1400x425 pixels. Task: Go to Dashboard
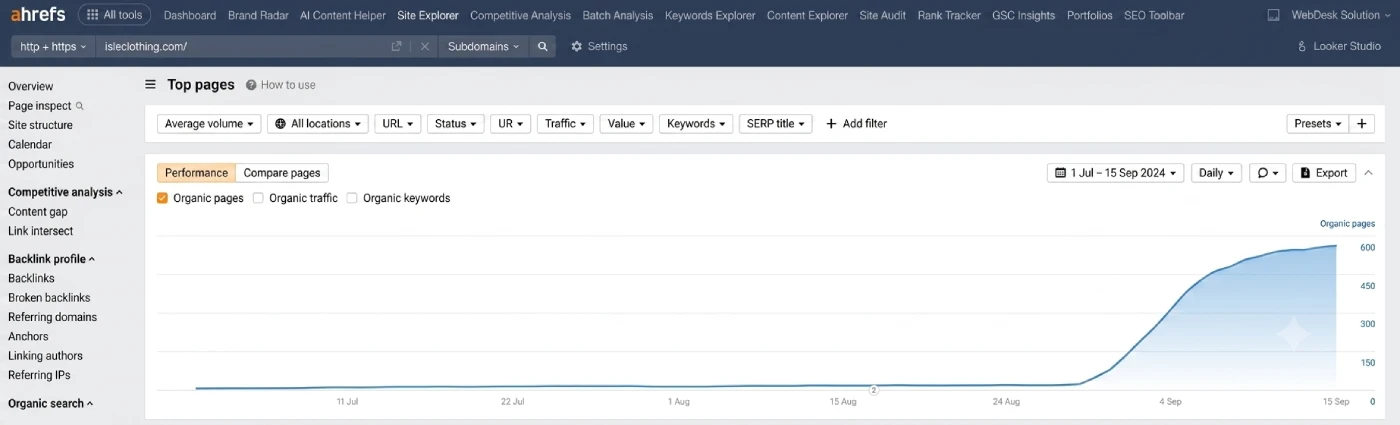pyautogui.click(x=190, y=15)
